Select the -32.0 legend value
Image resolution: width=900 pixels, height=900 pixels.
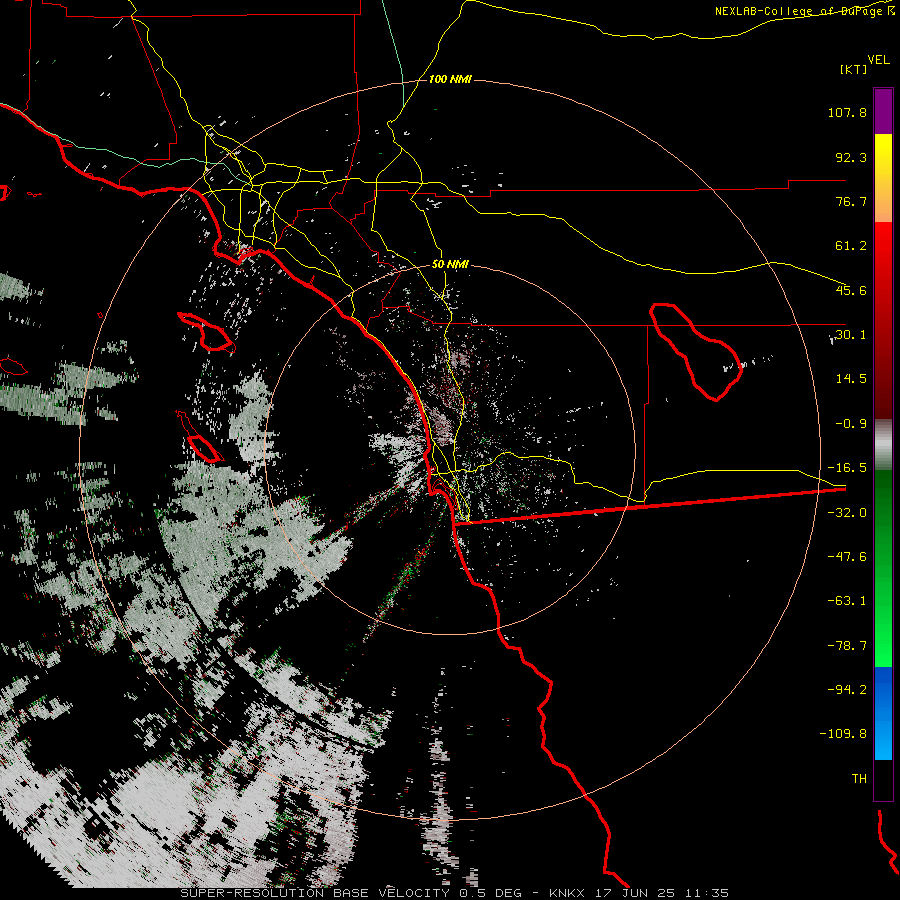[847, 512]
